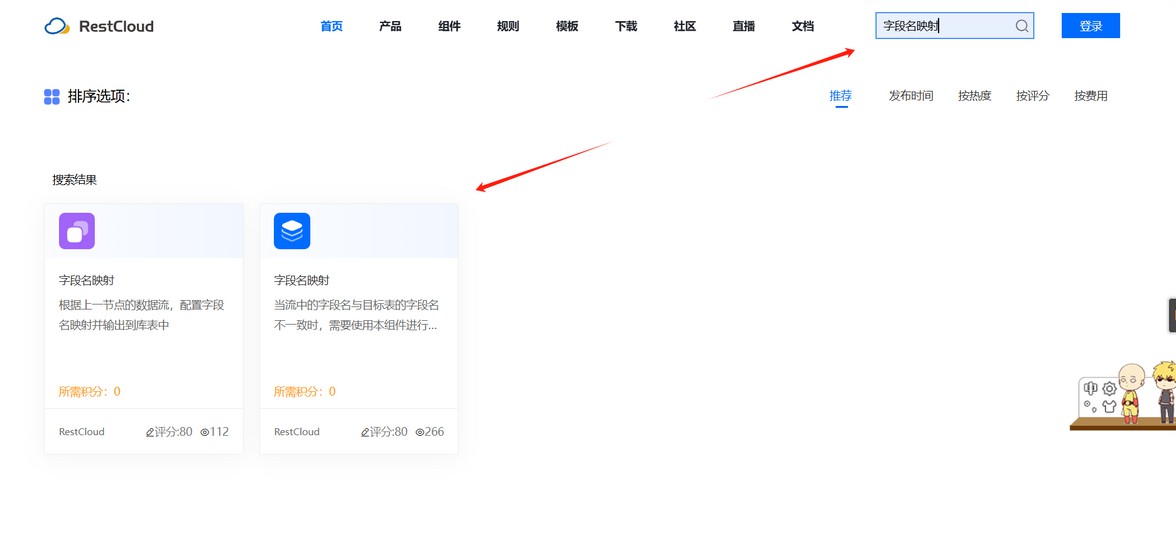Click the eye view-count icon beside 266
This screenshot has height=540, width=1176.
(x=419, y=432)
